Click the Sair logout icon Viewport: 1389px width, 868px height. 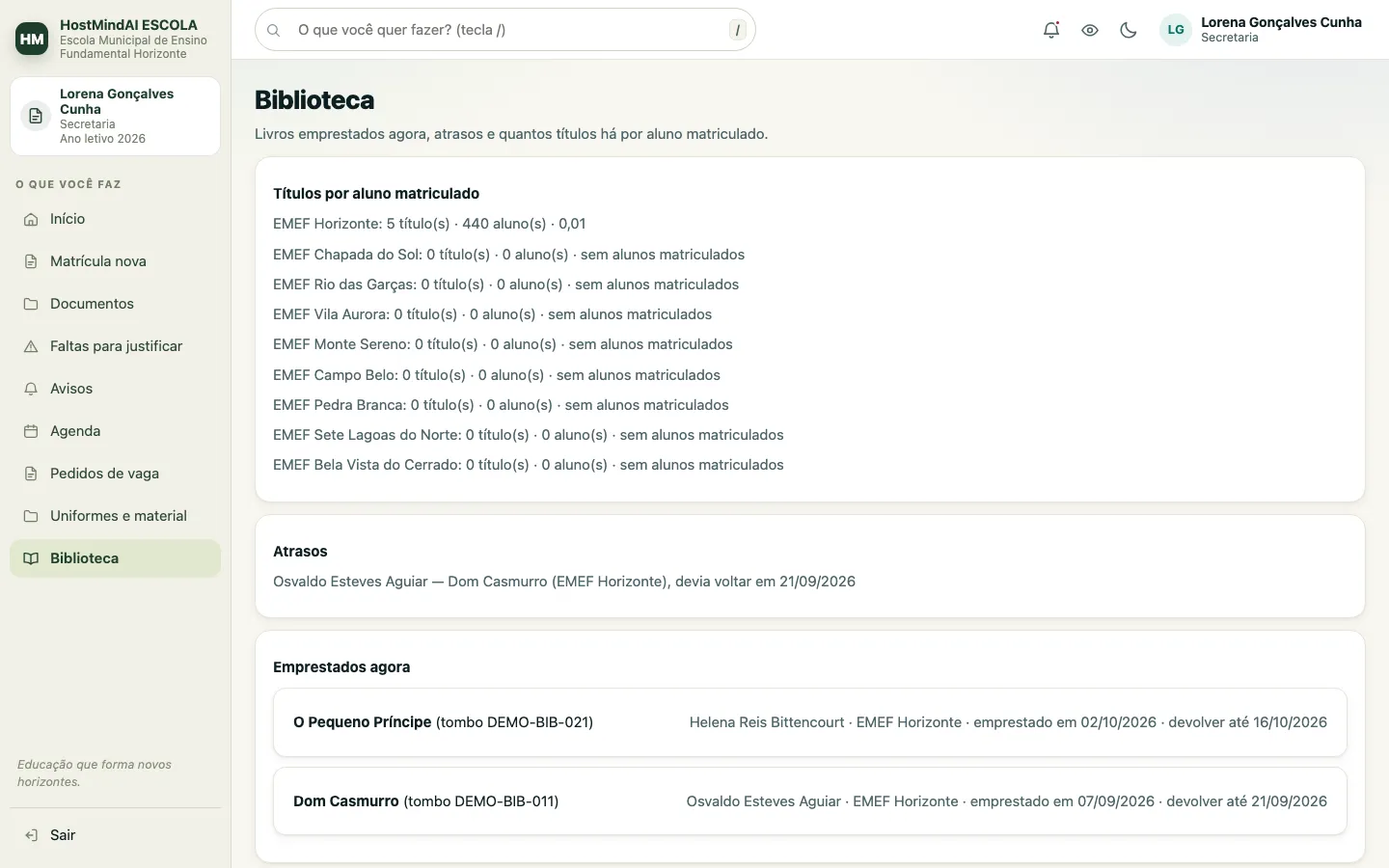(x=31, y=835)
